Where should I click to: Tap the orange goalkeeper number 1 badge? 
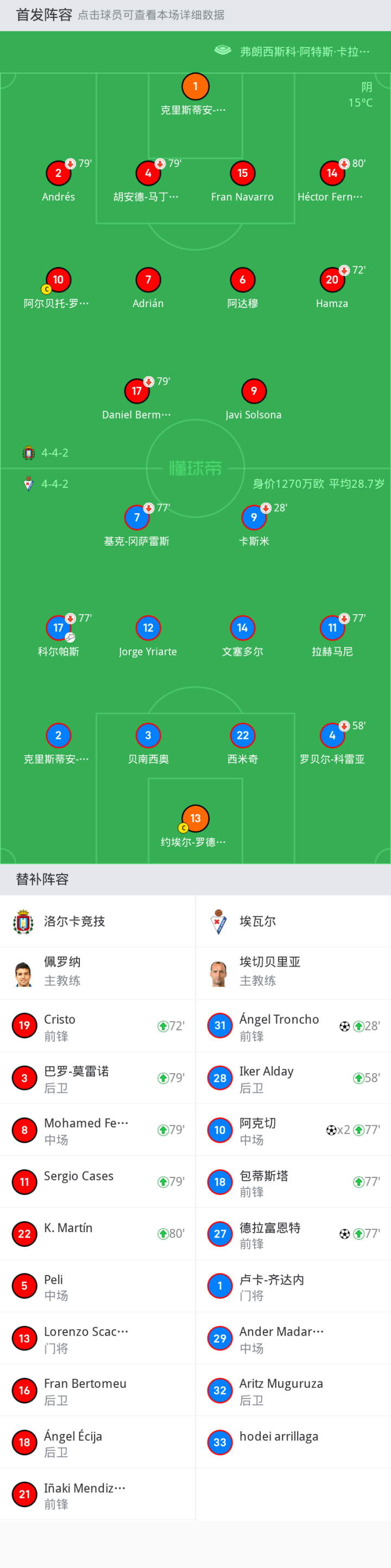(195, 86)
